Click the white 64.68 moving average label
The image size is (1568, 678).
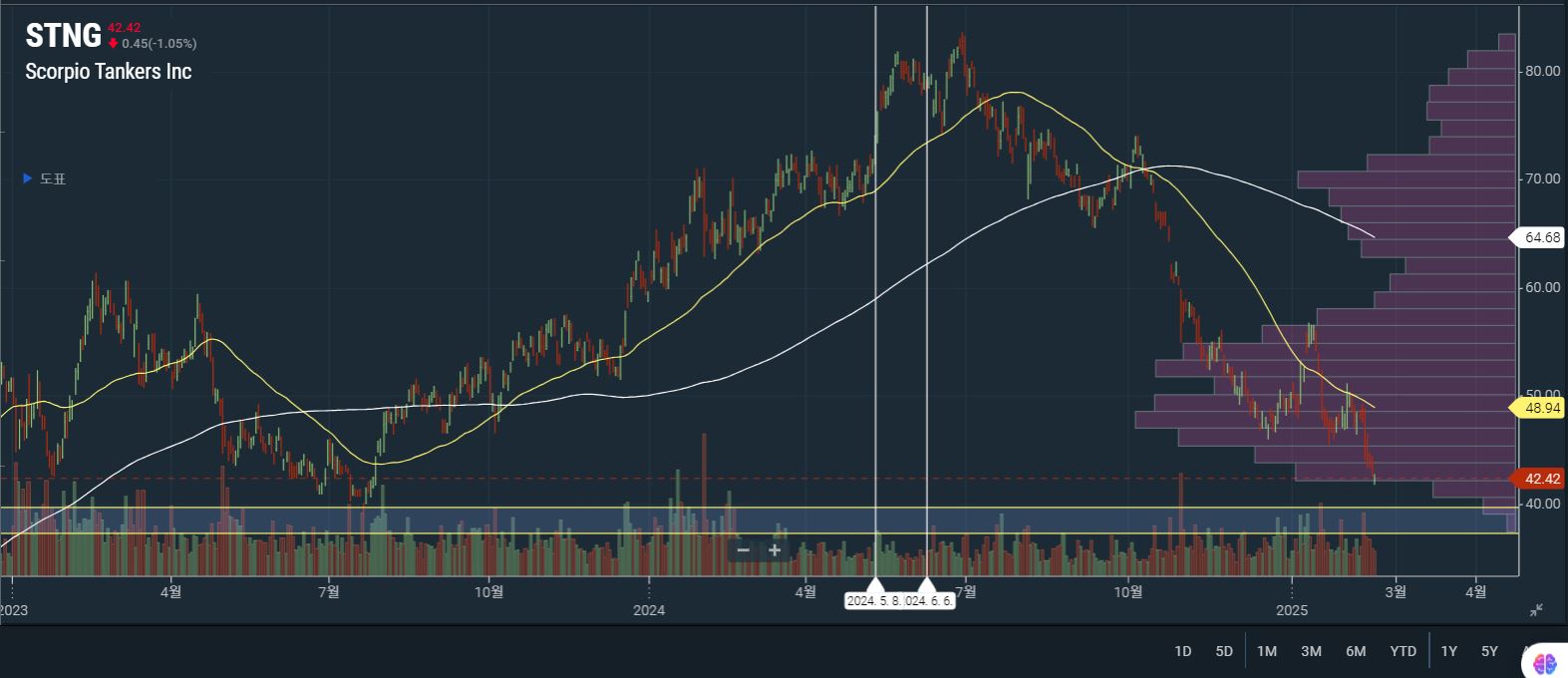(x=1541, y=237)
